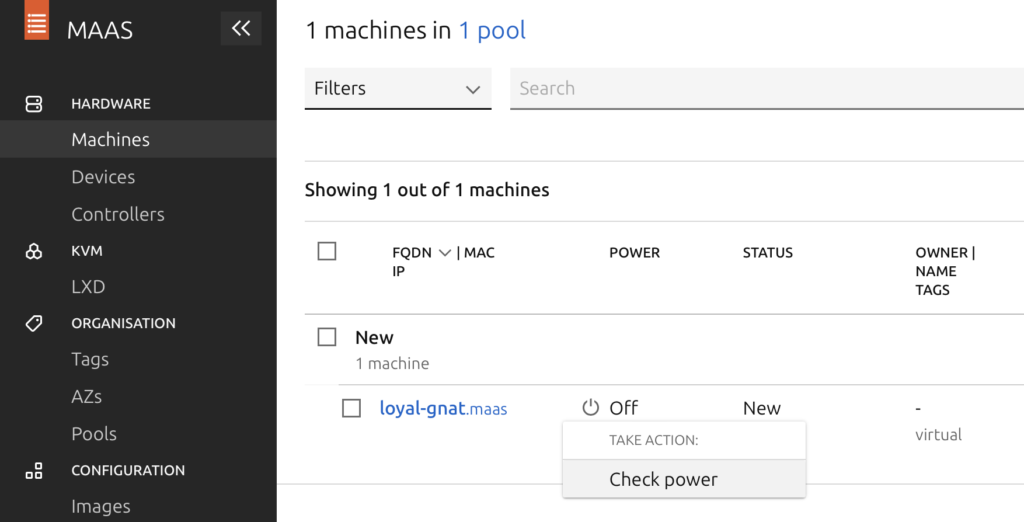Open AZs in the sidebar
Image resolution: width=1024 pixels, height=522 pixels.
point(86,397)
